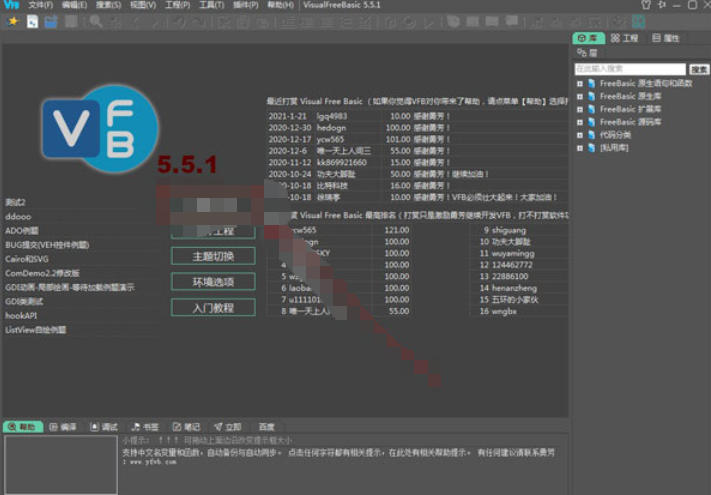The image size is (711, 495).
Task: Click the 搜索 button beside the search box
Action: pos(699,69)
